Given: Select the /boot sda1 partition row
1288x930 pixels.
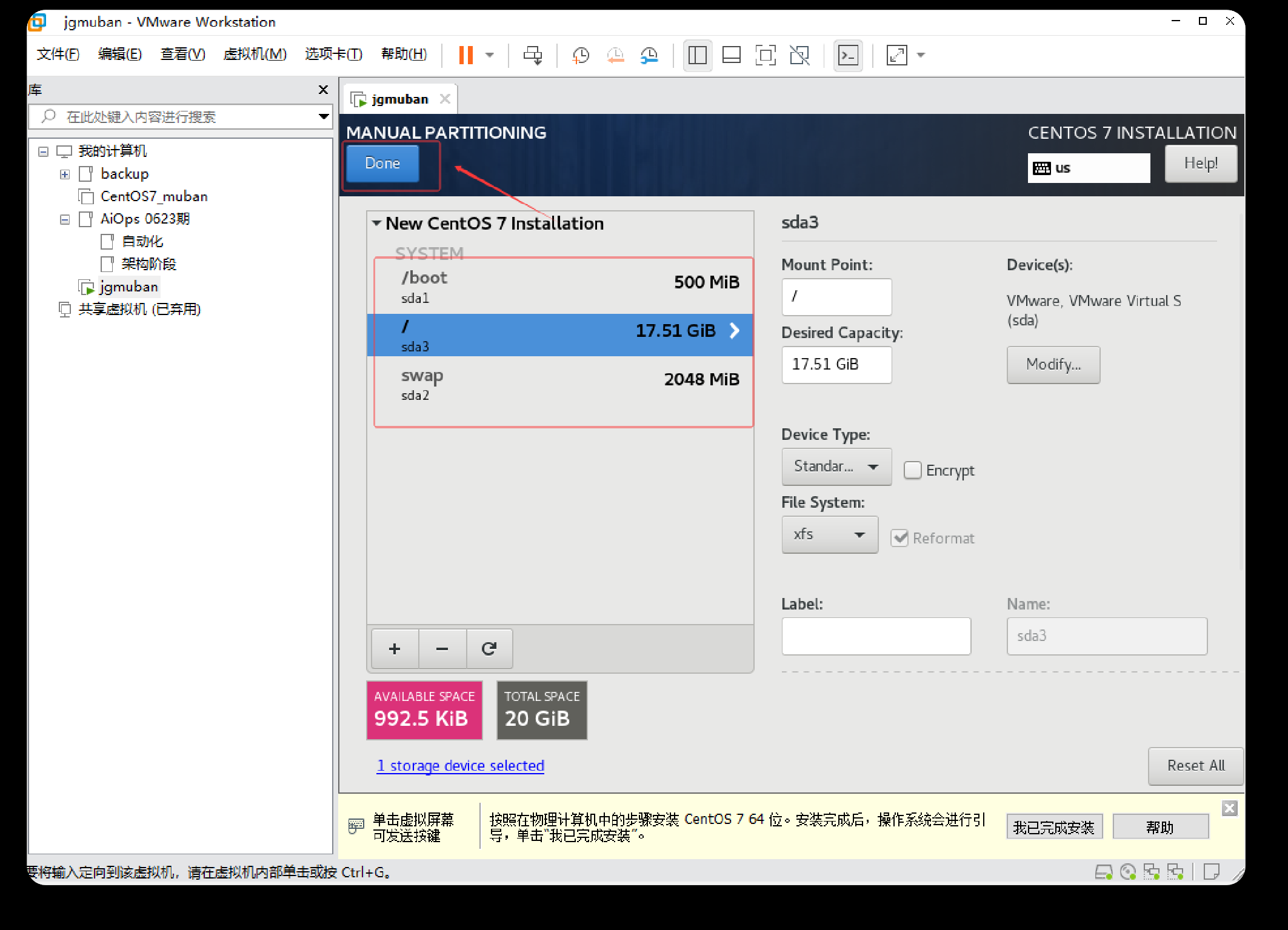Looking at the screenshot, I should [560, 287].
